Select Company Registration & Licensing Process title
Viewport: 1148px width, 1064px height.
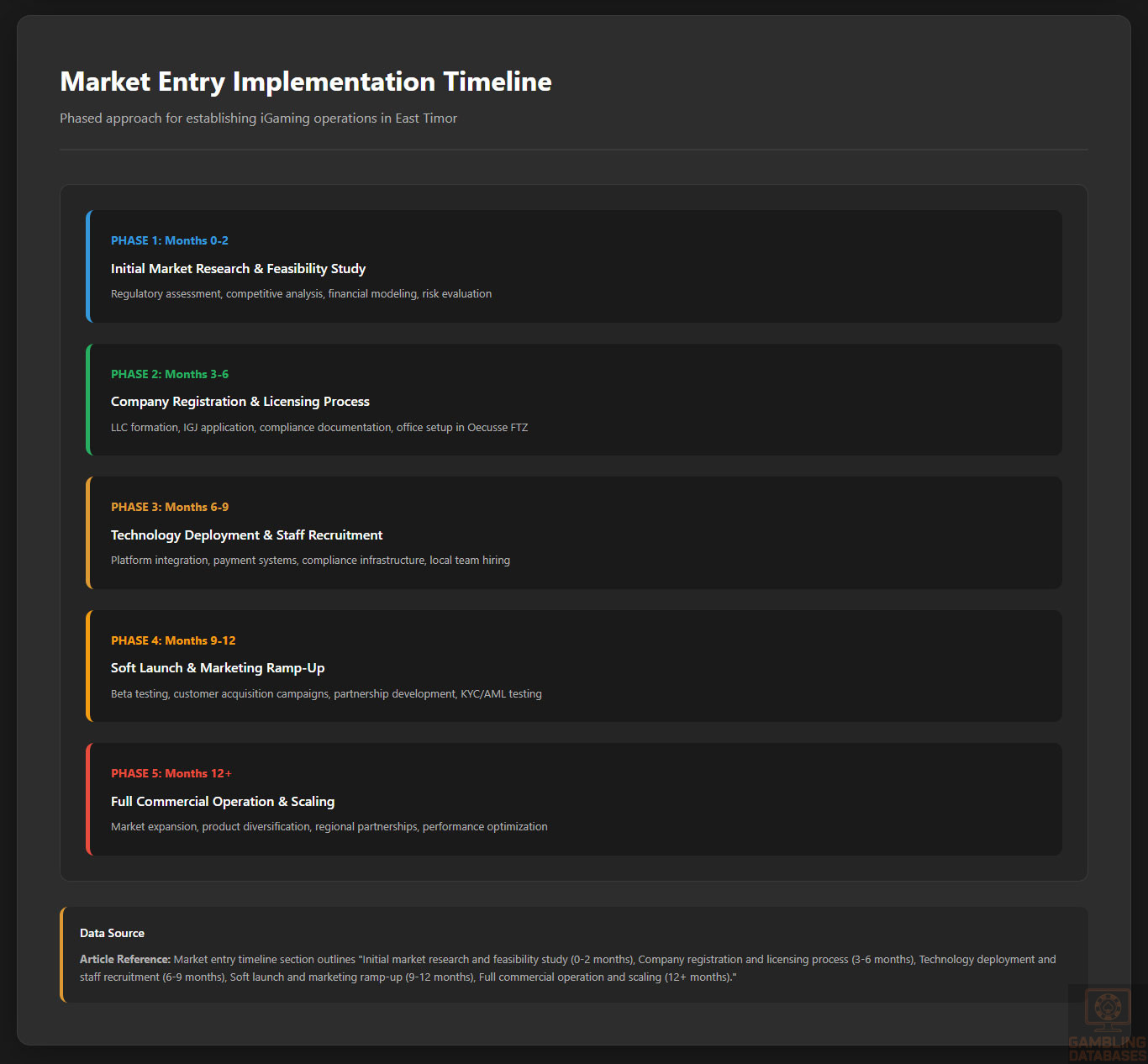[240, 402]
